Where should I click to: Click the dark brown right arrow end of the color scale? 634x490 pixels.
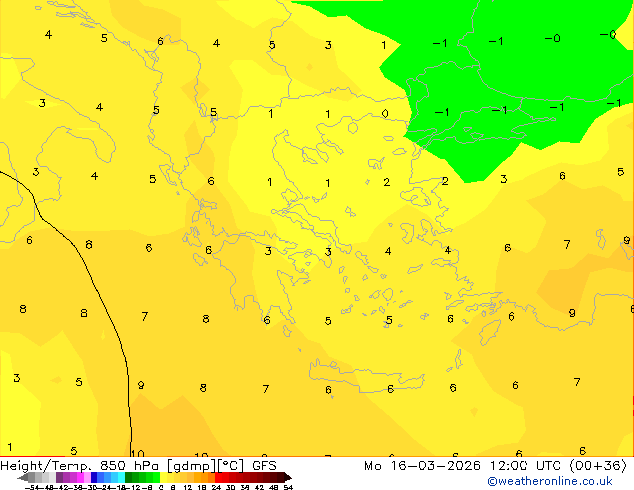click(288, 478)
